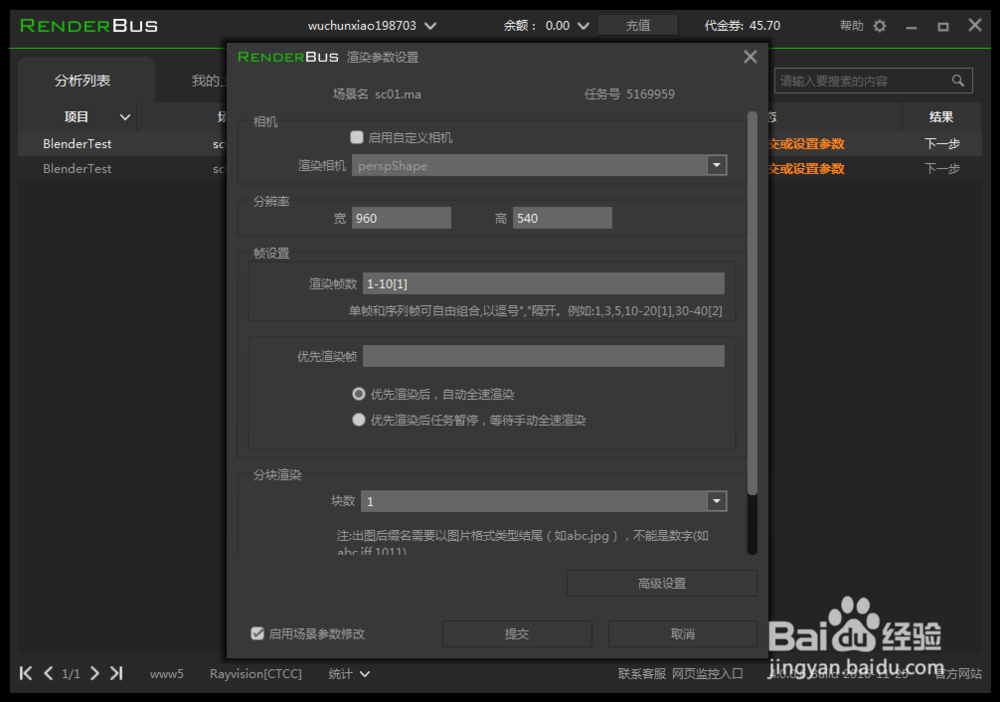Click the www5 server entry

click(x=166, y=674)
